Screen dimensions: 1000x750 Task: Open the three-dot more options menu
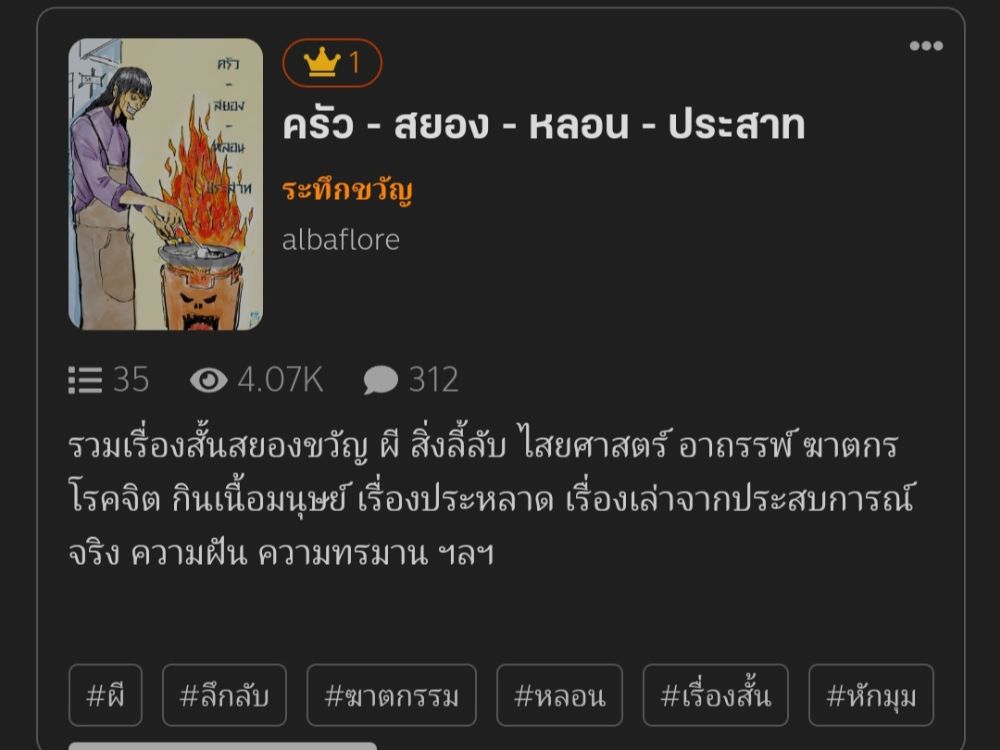pyautogui.click(x=926, y=46)
